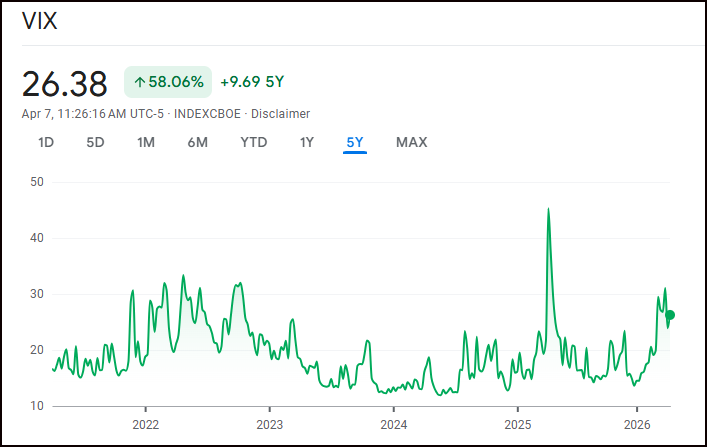Switch to the 1Y range tab
Viewport: 707px width, 447px height.
[x=307, y=142]
